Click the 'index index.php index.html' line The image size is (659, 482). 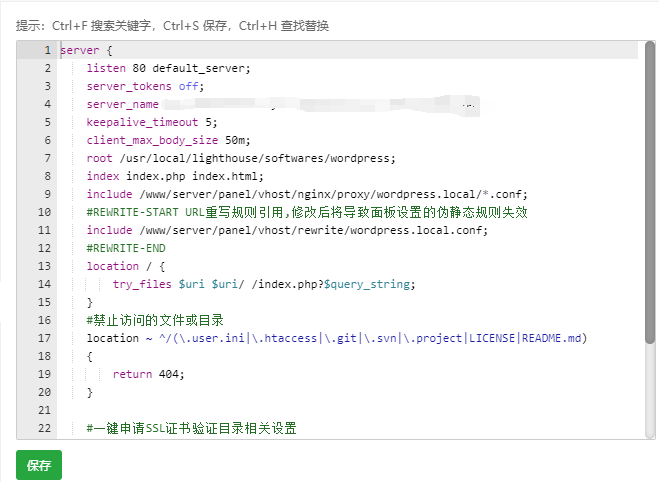pyautogui.click(x=175, y=176)
